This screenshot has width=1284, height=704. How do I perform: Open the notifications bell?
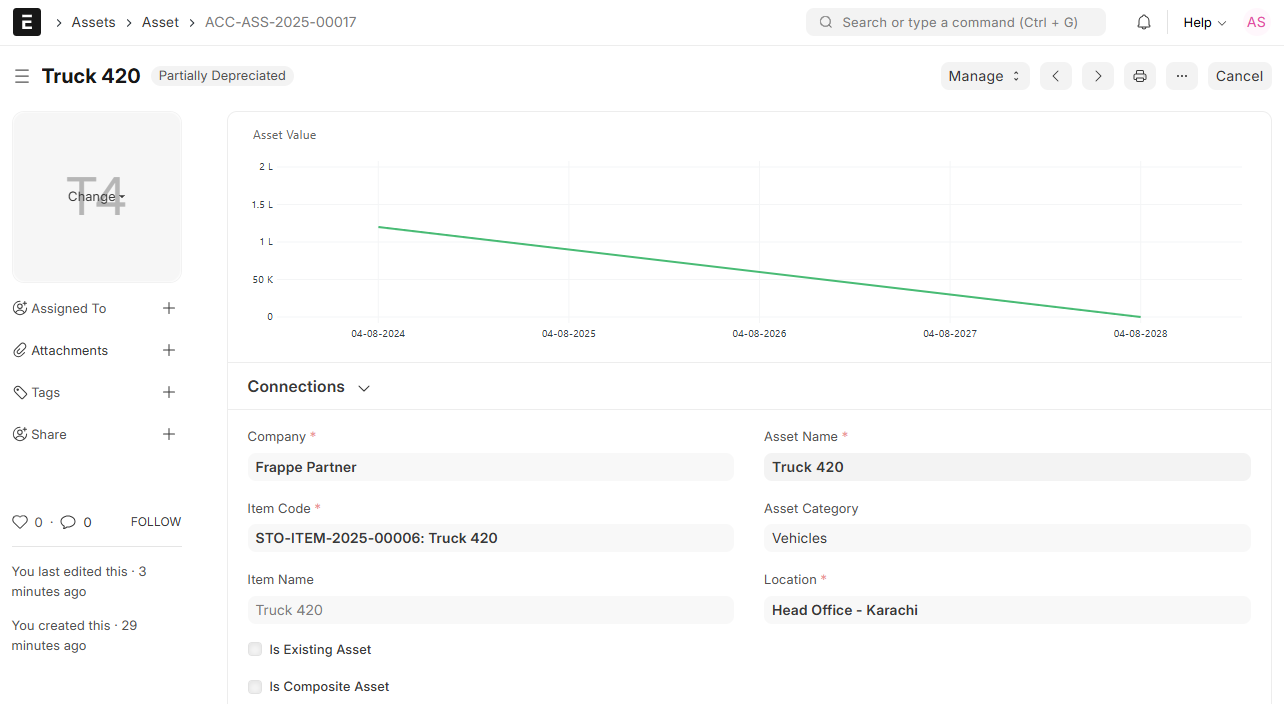point(1144,22)
